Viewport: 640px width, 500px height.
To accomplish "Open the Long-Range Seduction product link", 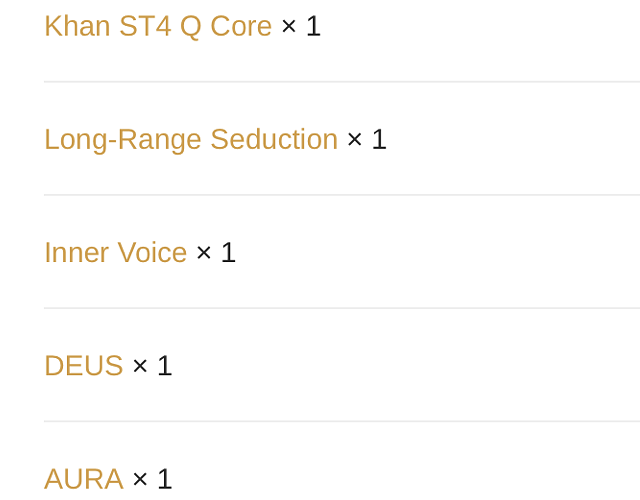I will [191, 140].
